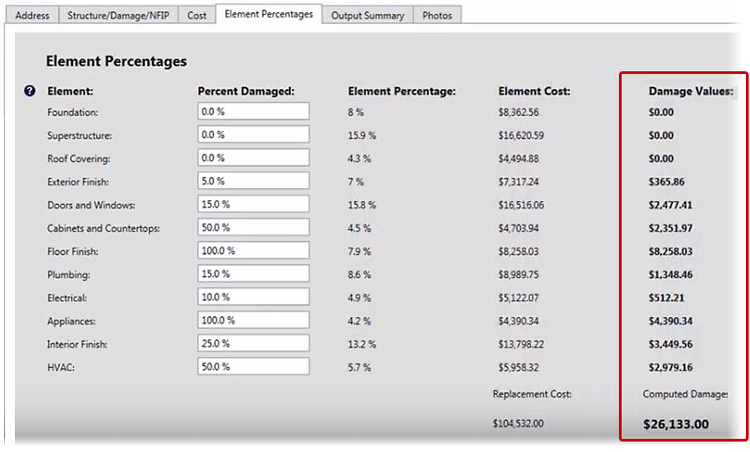
Task: Click the Foundation element cost $8,362.56
Action: click(518, 112)
